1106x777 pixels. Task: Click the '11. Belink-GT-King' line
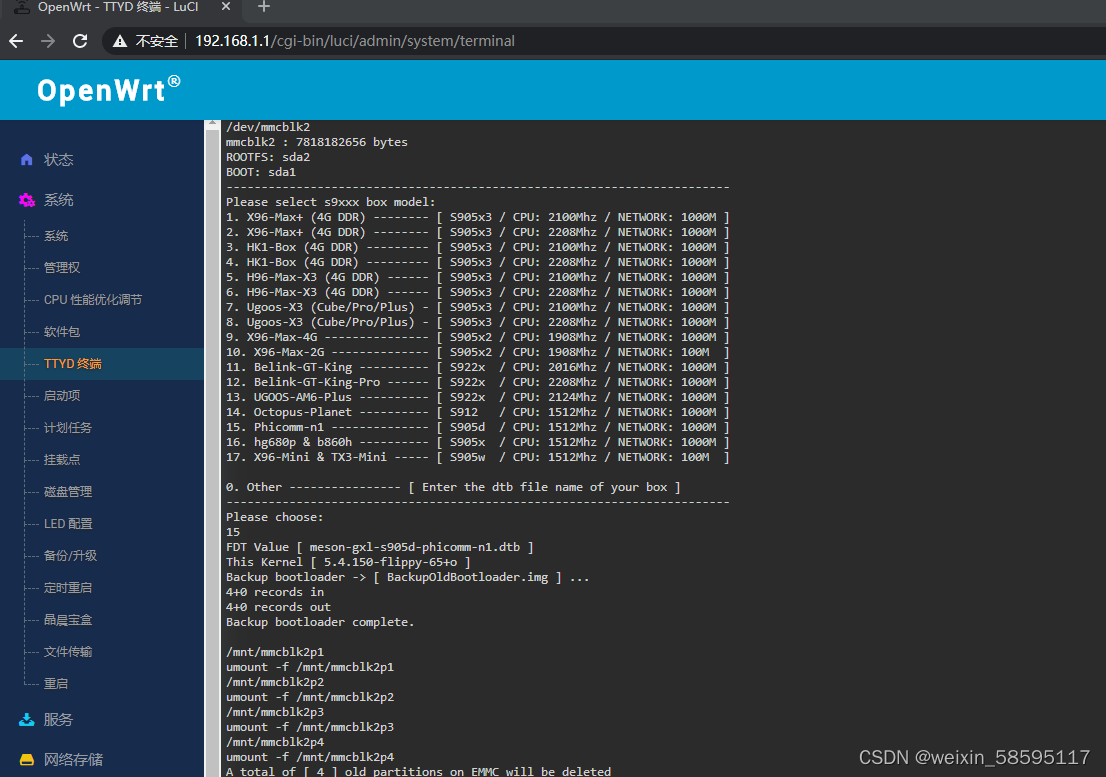478,367
